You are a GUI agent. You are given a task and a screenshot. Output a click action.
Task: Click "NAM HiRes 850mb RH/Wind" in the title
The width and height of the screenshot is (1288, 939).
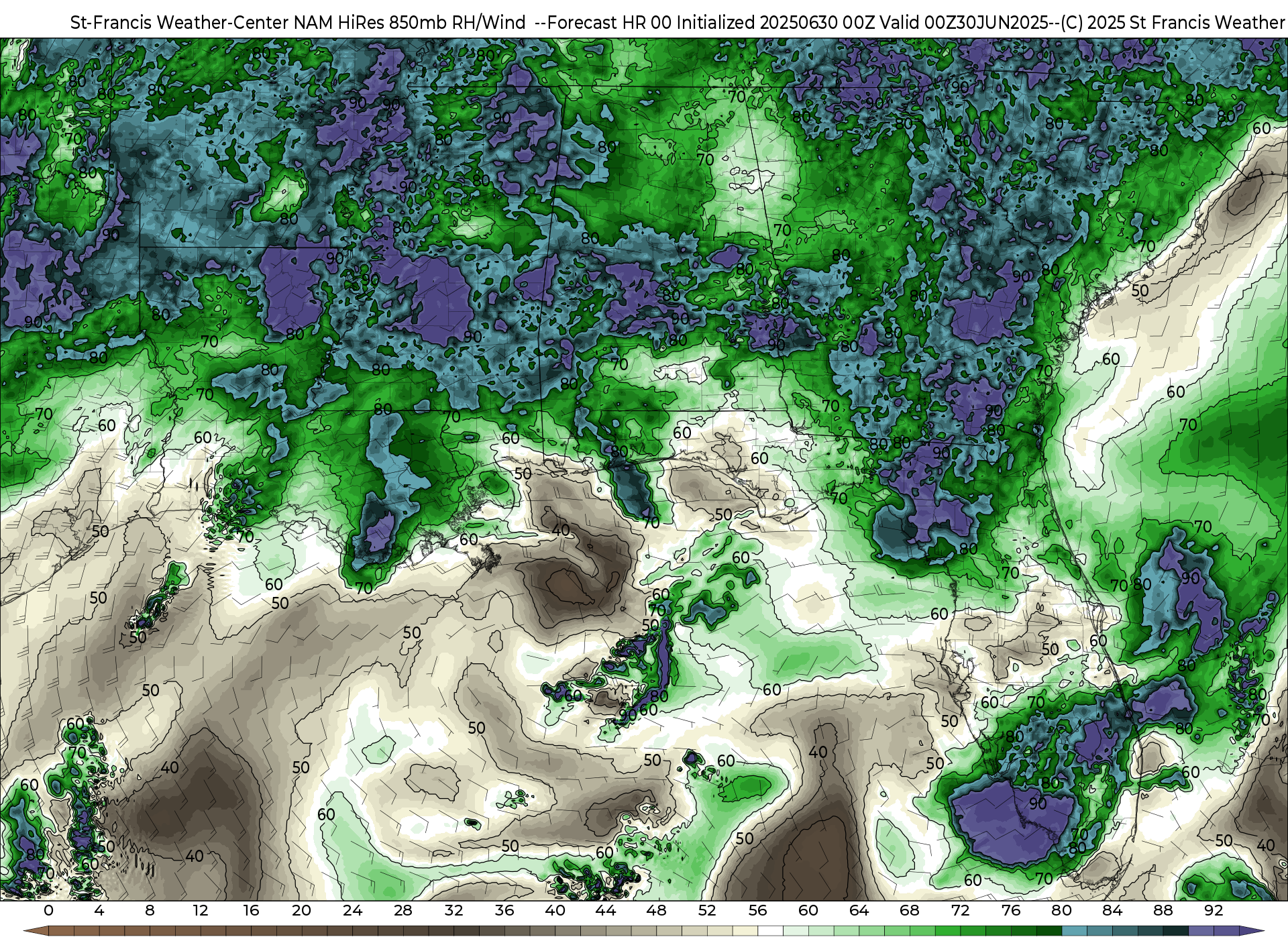tap(410, 23)
